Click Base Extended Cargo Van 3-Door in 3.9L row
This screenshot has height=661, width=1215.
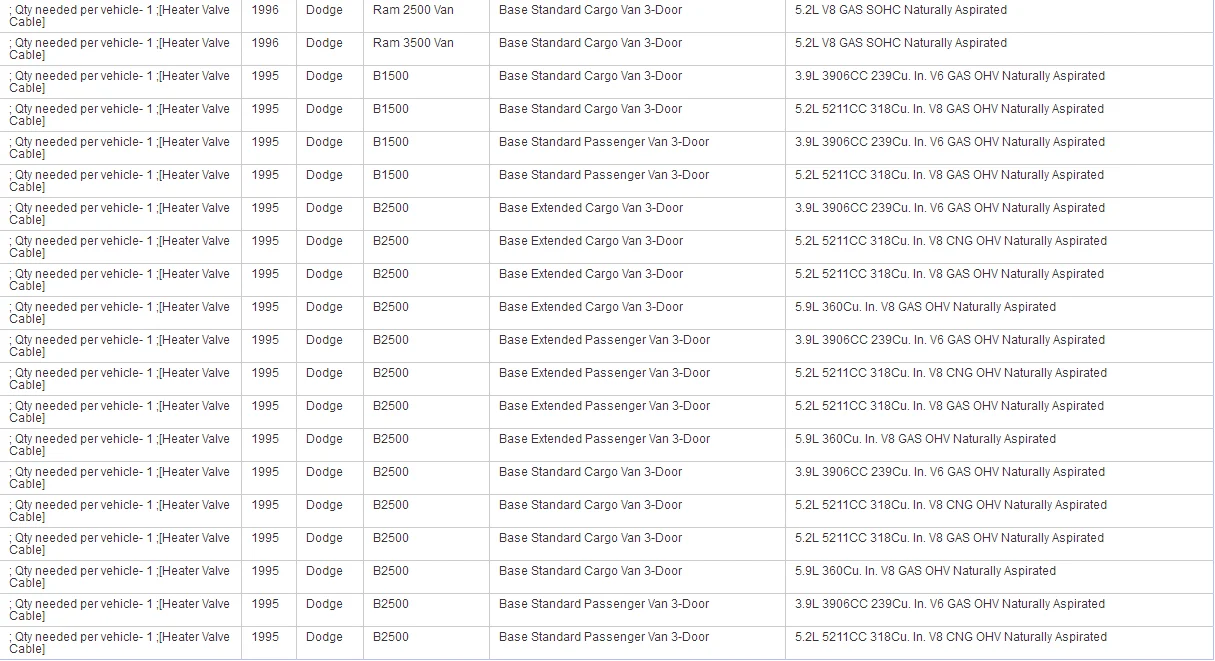point(591,208)
